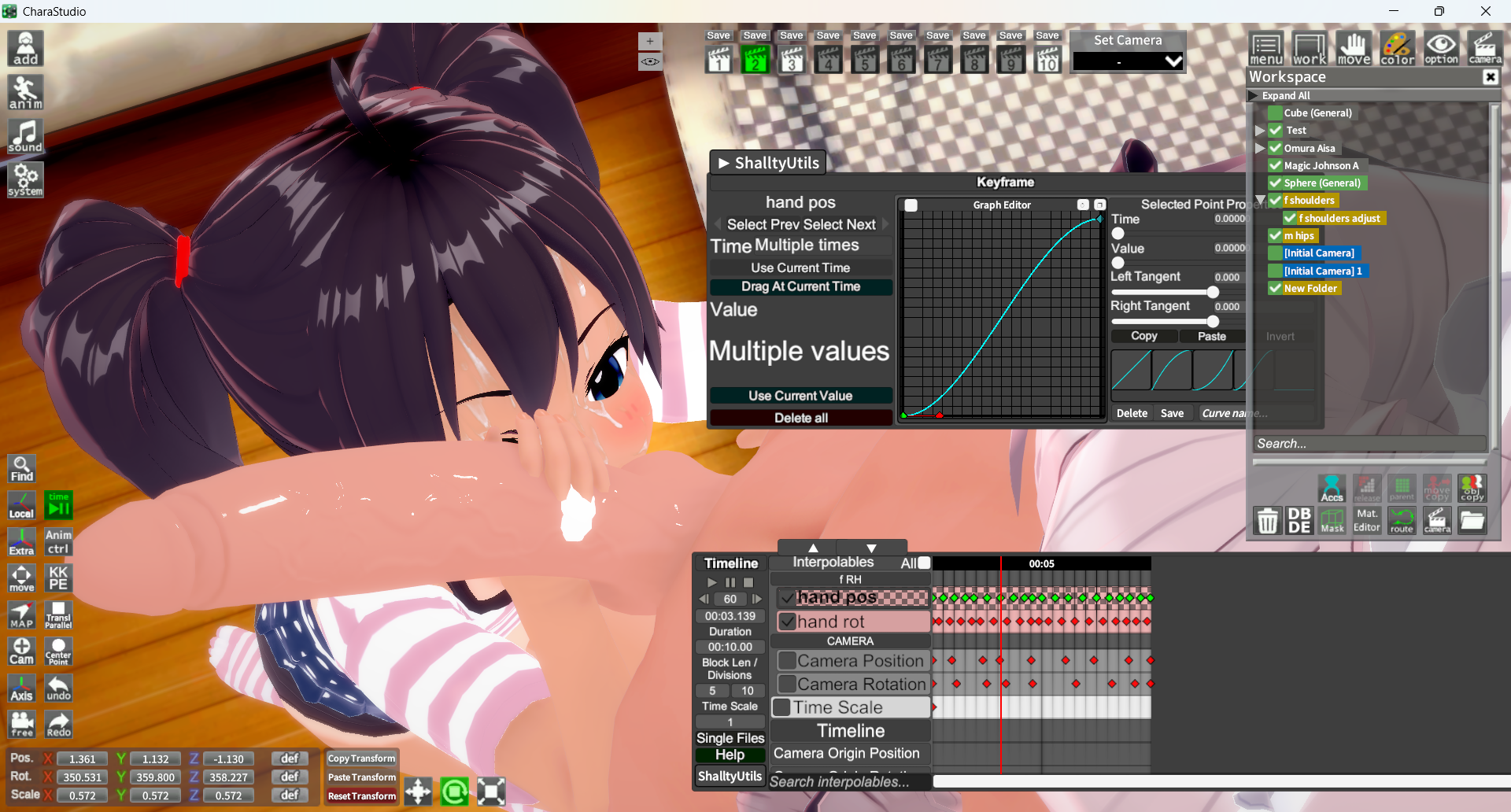
Task: Adjust the Right Tangent slider handle
Action: (1213, 321)
